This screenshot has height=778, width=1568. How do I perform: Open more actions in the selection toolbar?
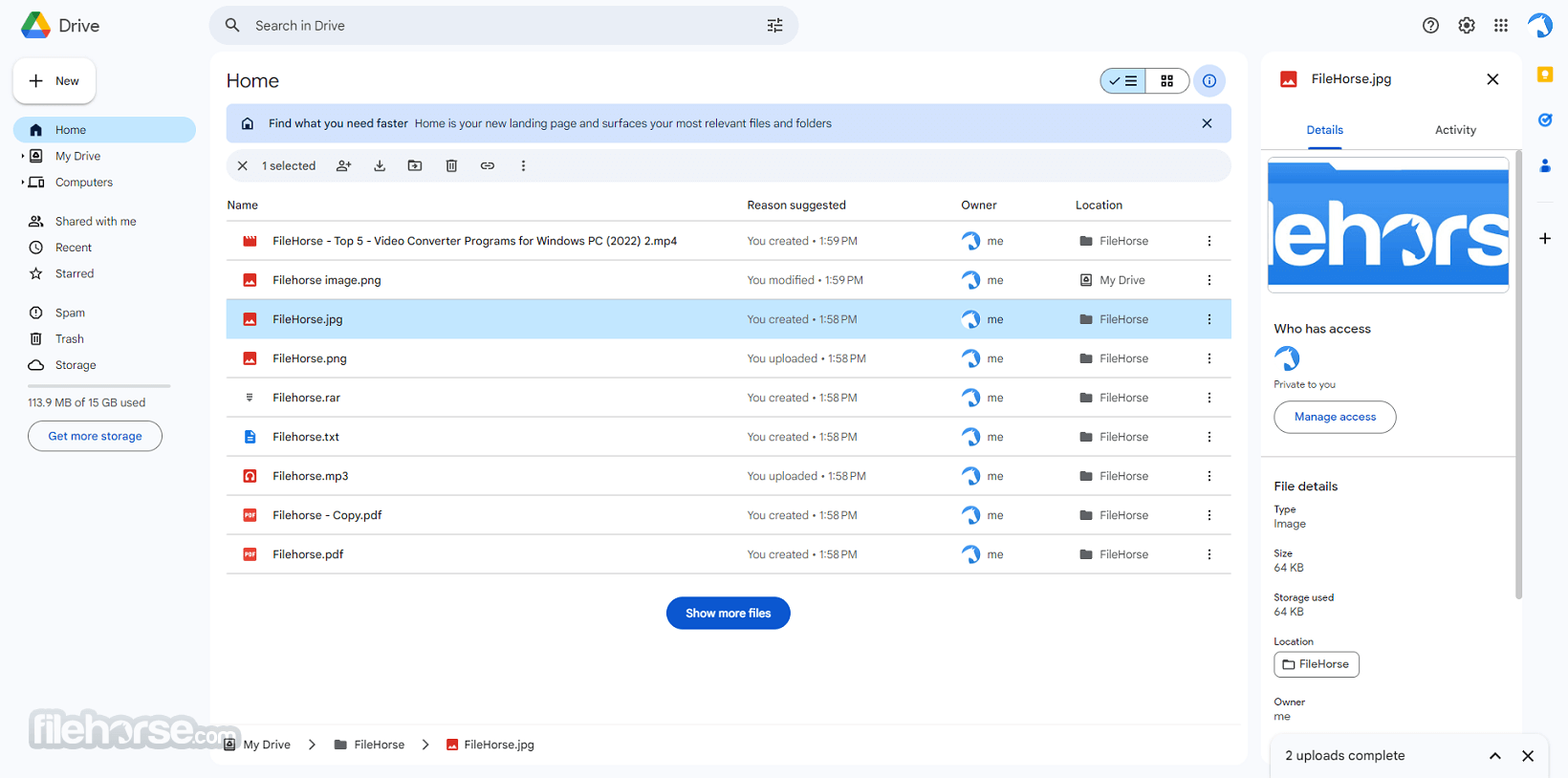523,165
